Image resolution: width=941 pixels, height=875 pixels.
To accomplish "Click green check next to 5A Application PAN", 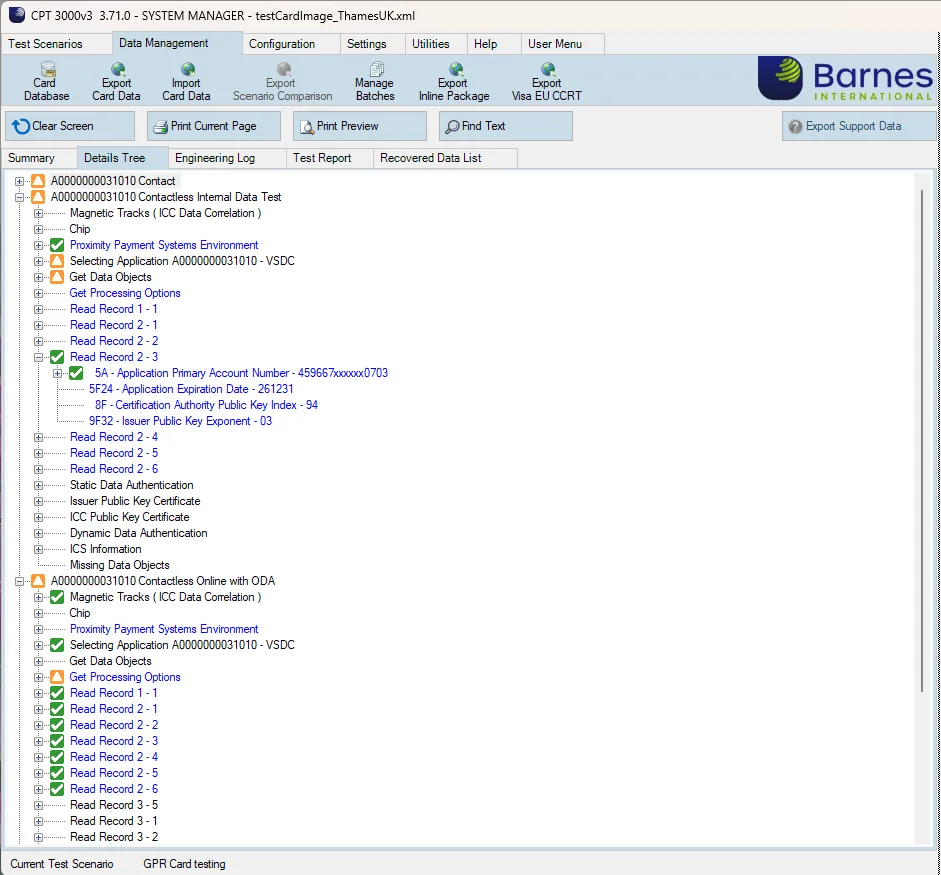I will [x=76, y=373].
